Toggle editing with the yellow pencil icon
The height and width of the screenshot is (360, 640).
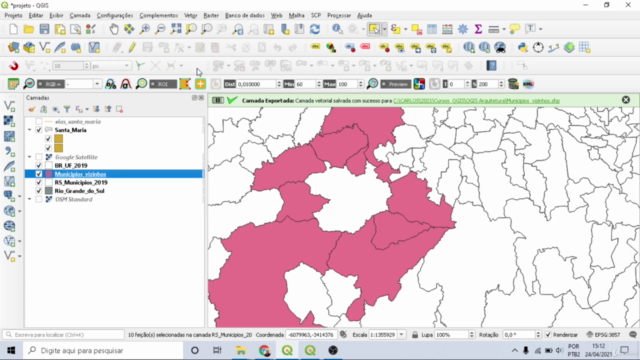pyautogui.click(x=132, y=47)
